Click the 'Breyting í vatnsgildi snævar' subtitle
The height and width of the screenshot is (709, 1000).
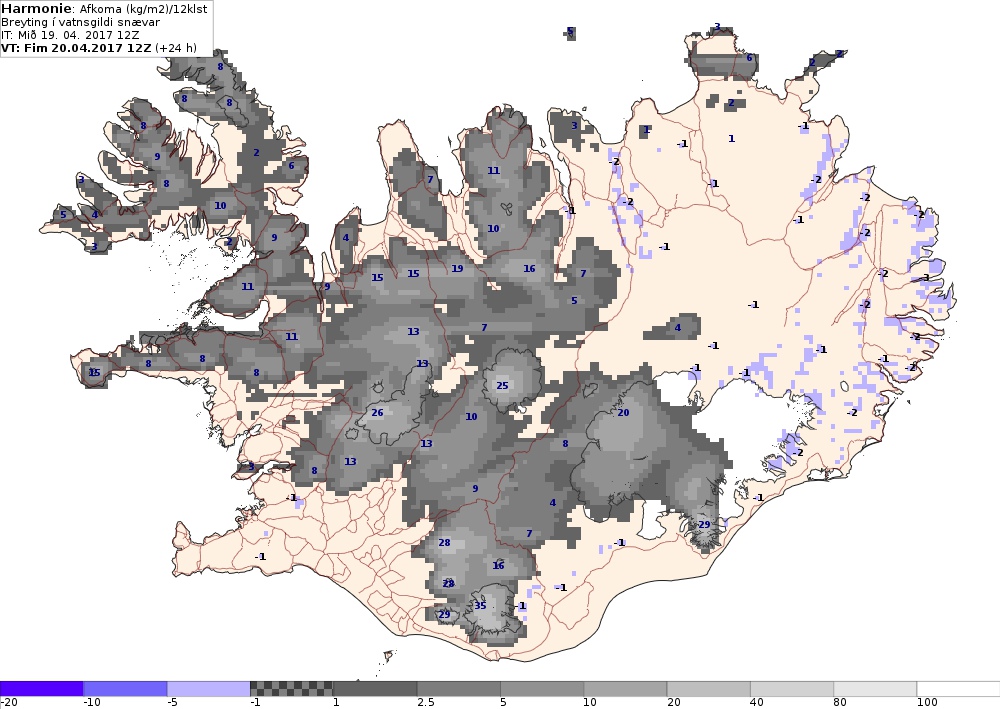80,22
